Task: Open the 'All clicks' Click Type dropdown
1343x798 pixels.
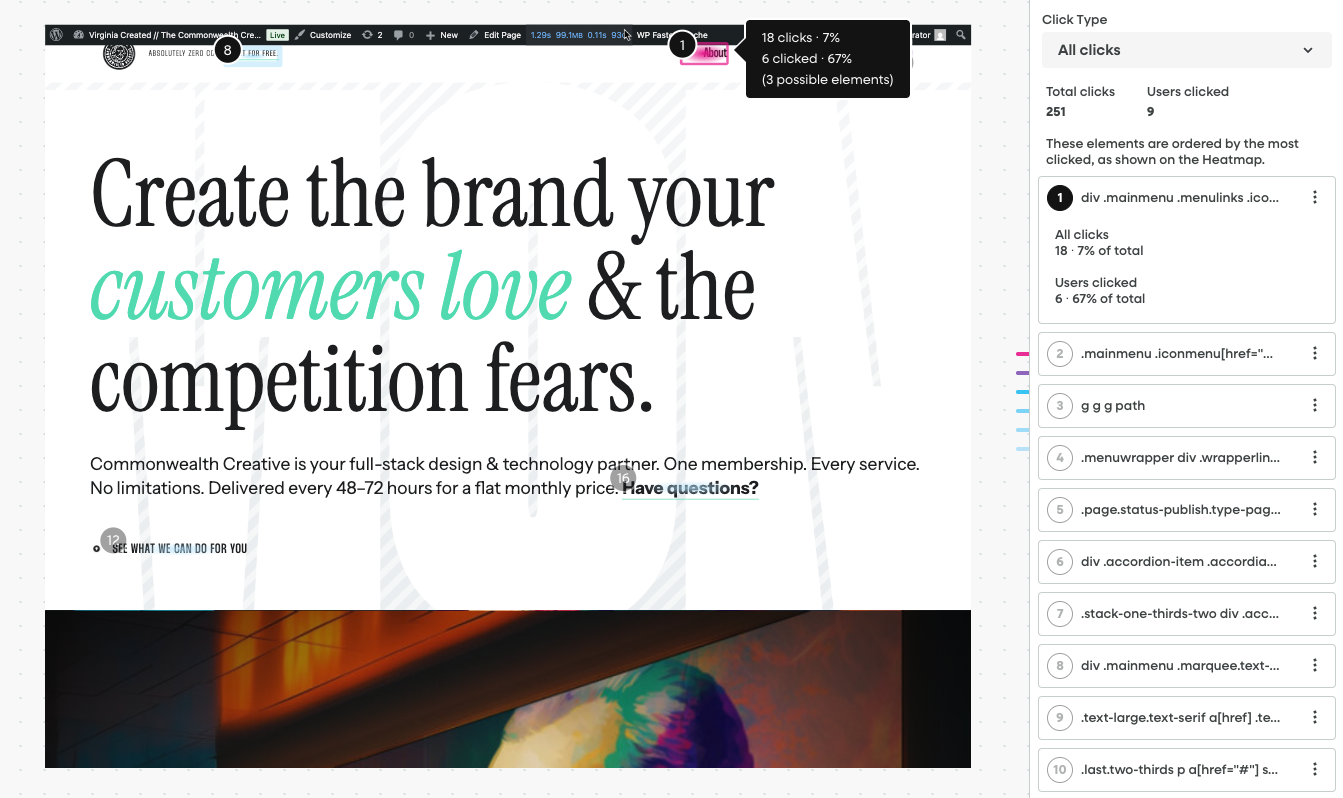Action: [1185, 50]
